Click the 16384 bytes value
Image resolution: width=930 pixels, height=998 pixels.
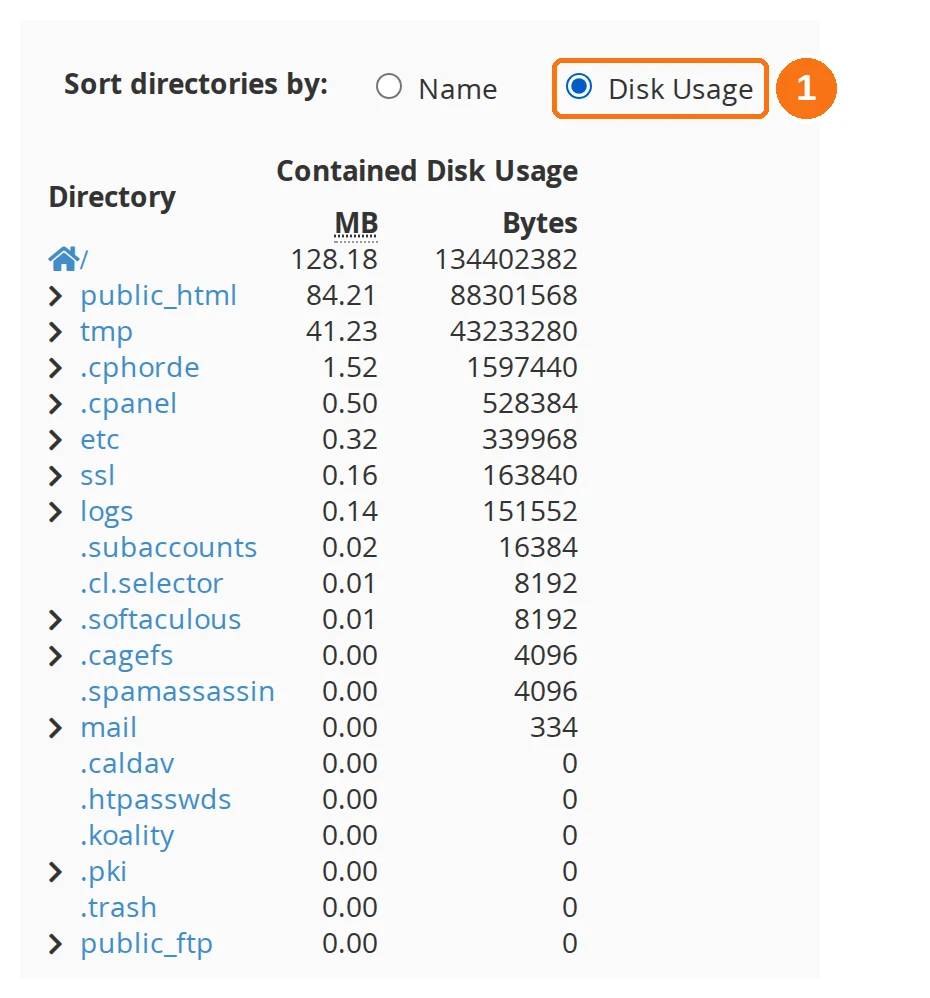[538, 547]
